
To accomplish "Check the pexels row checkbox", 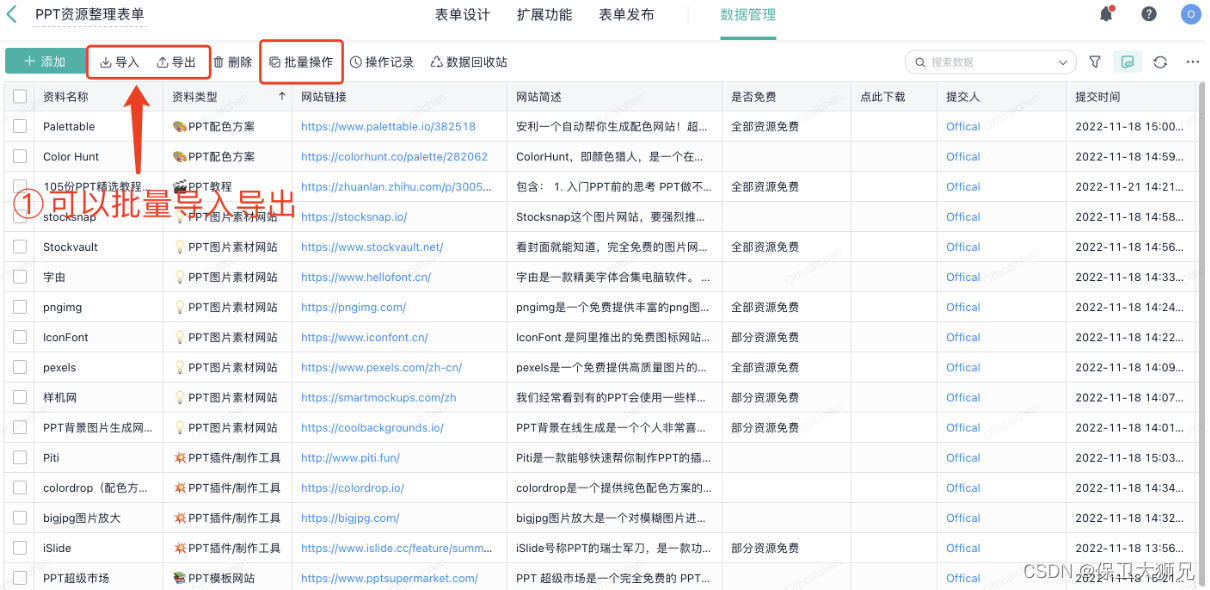I will [x=20, y=367].
